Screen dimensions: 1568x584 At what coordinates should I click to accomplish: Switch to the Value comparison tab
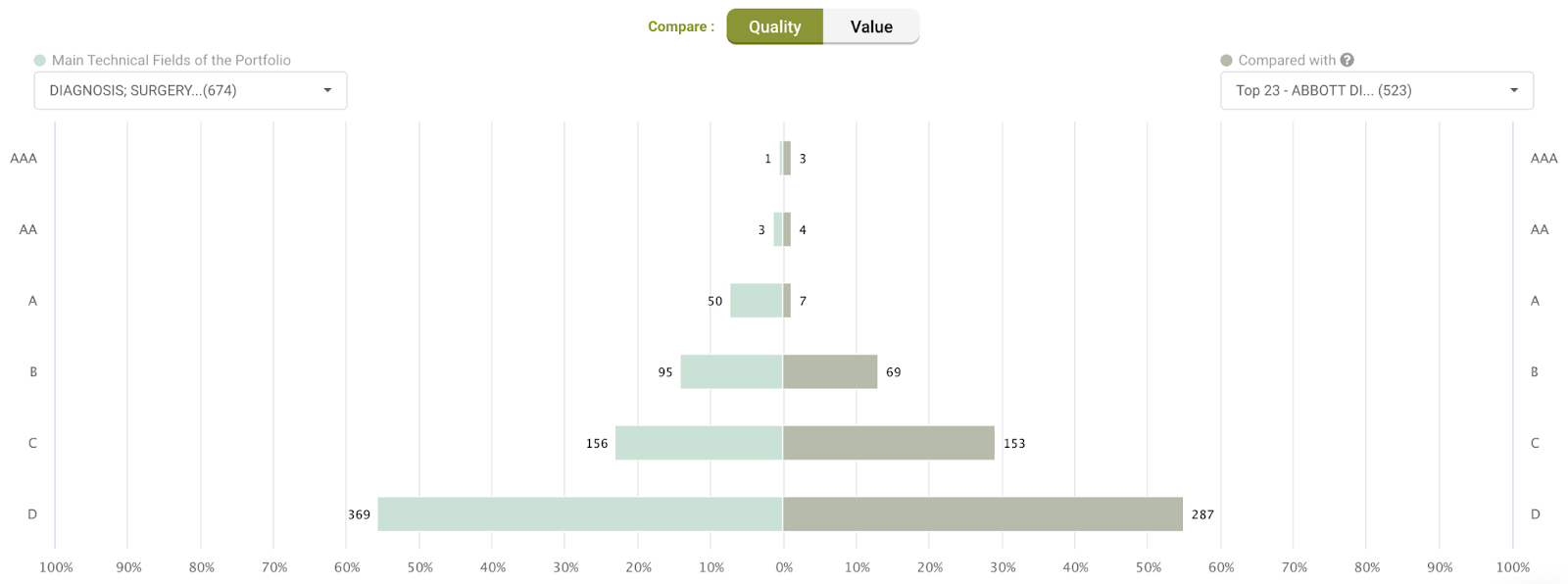tap(870, 26)
